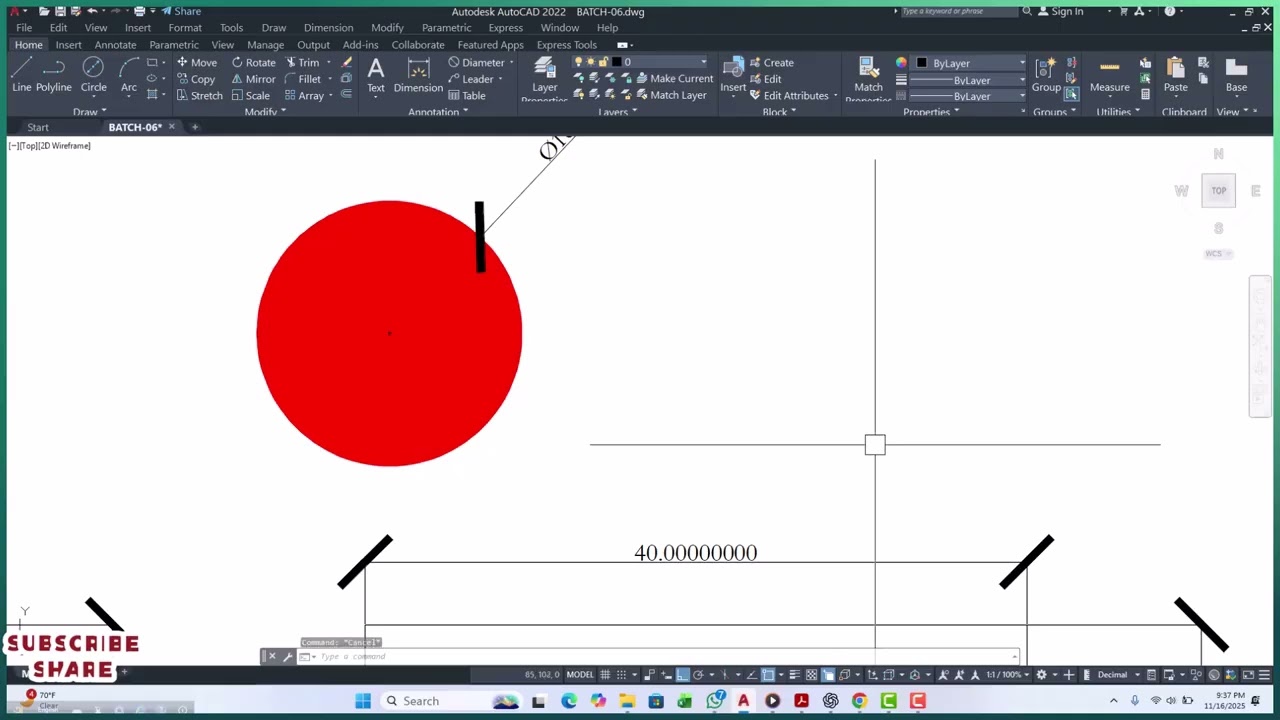Select the Line drawing tool

click(21, 74)
